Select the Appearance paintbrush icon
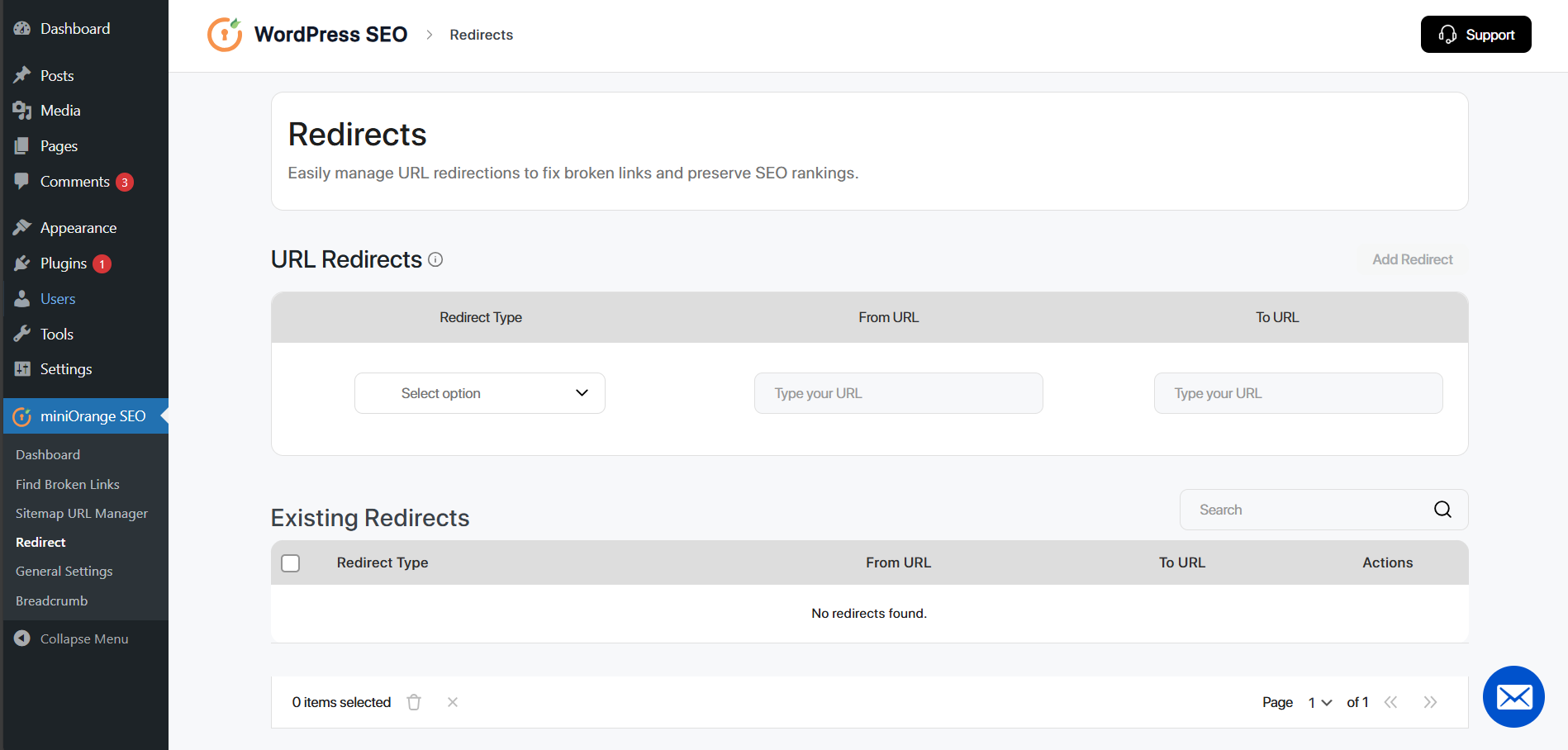1568x750 pixels. (22, 227)
